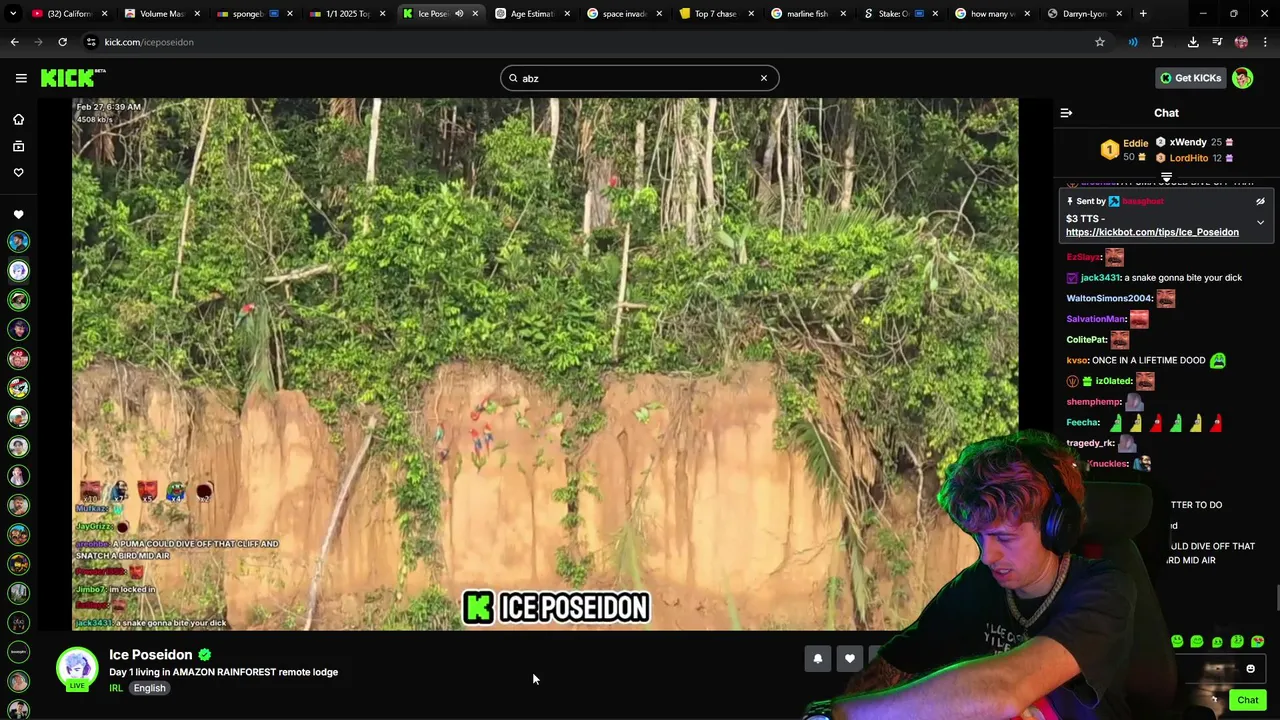The image size is (1280, 720).
Task: Open the emote picker in the chat input
Action: pyautogui.click(x=1250, y=669)
